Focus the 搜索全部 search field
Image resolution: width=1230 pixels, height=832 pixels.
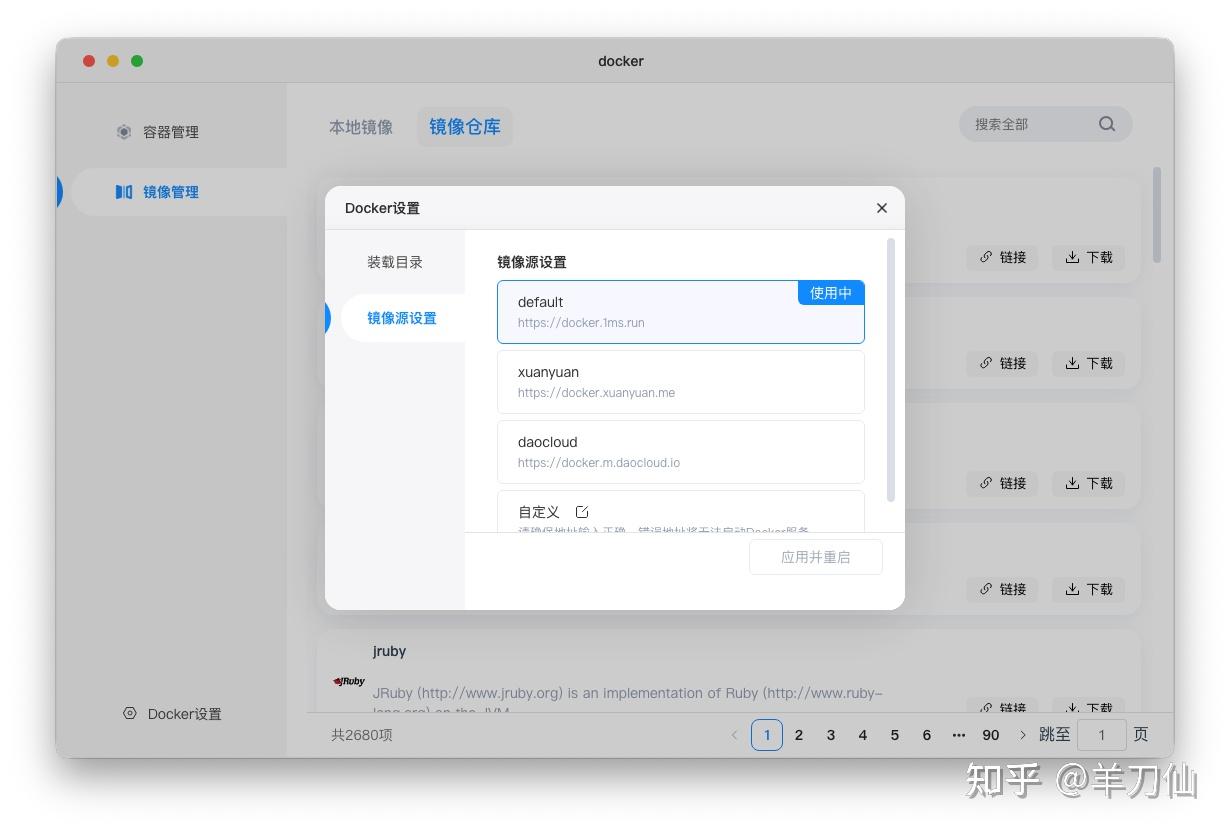[1045, 124]
